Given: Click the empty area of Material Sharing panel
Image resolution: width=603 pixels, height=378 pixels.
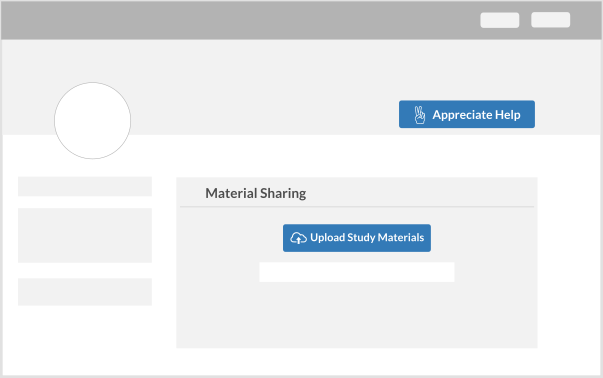Looking at the screenshot, I should (356, 317).
